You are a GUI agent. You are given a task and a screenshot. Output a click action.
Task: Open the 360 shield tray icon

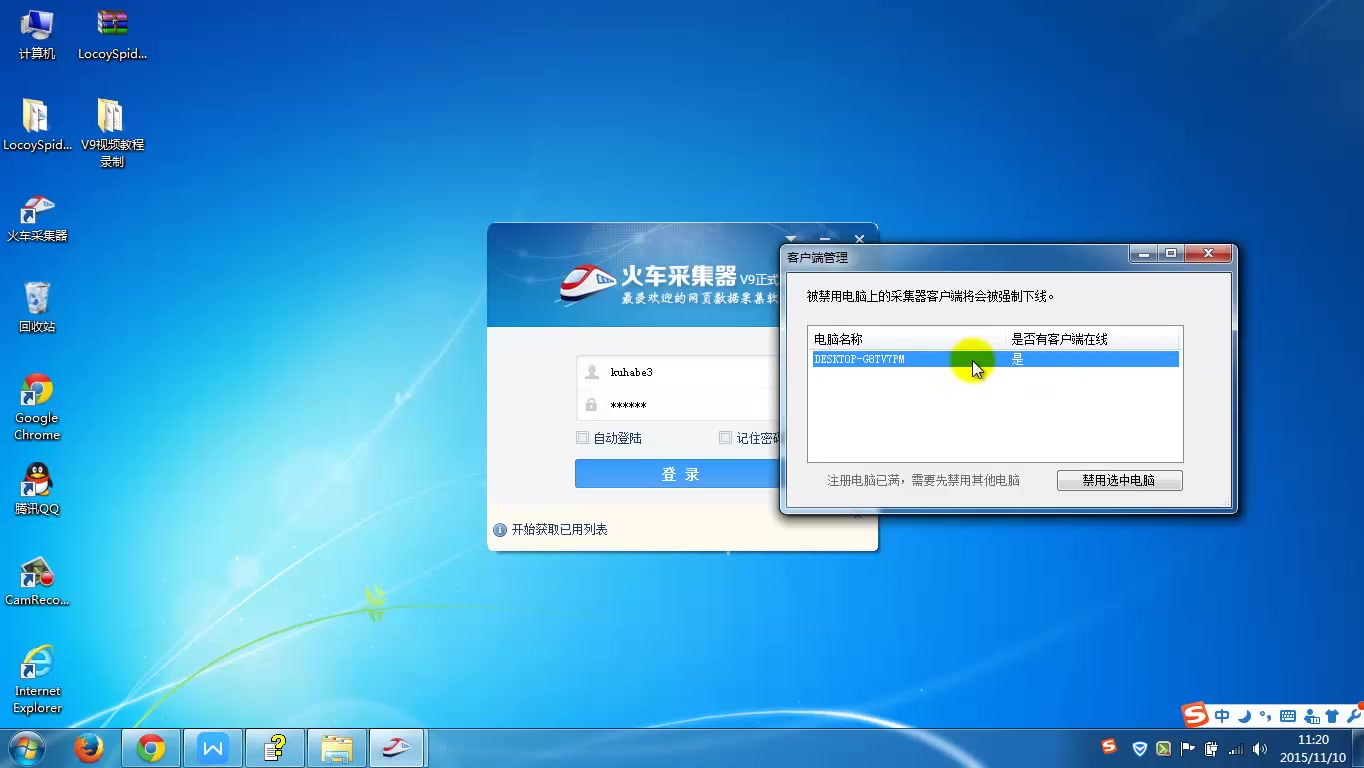(1139, 748)
